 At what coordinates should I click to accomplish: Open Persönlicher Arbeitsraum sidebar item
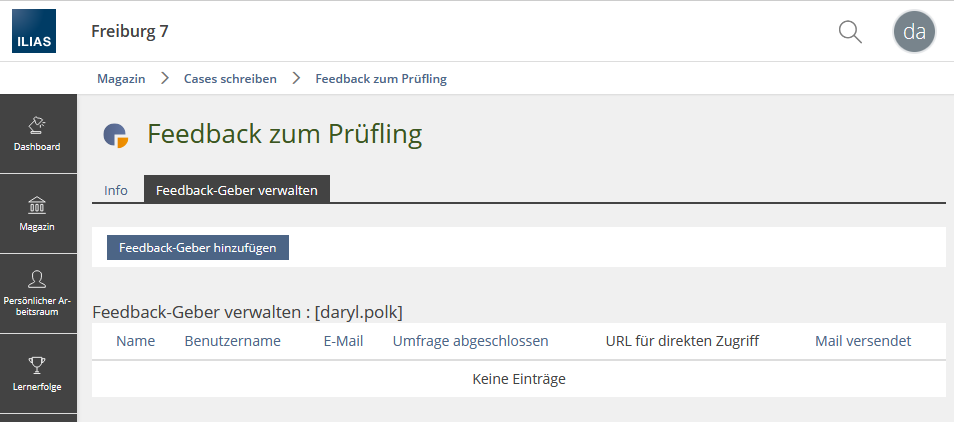click(x=37, y=293)
